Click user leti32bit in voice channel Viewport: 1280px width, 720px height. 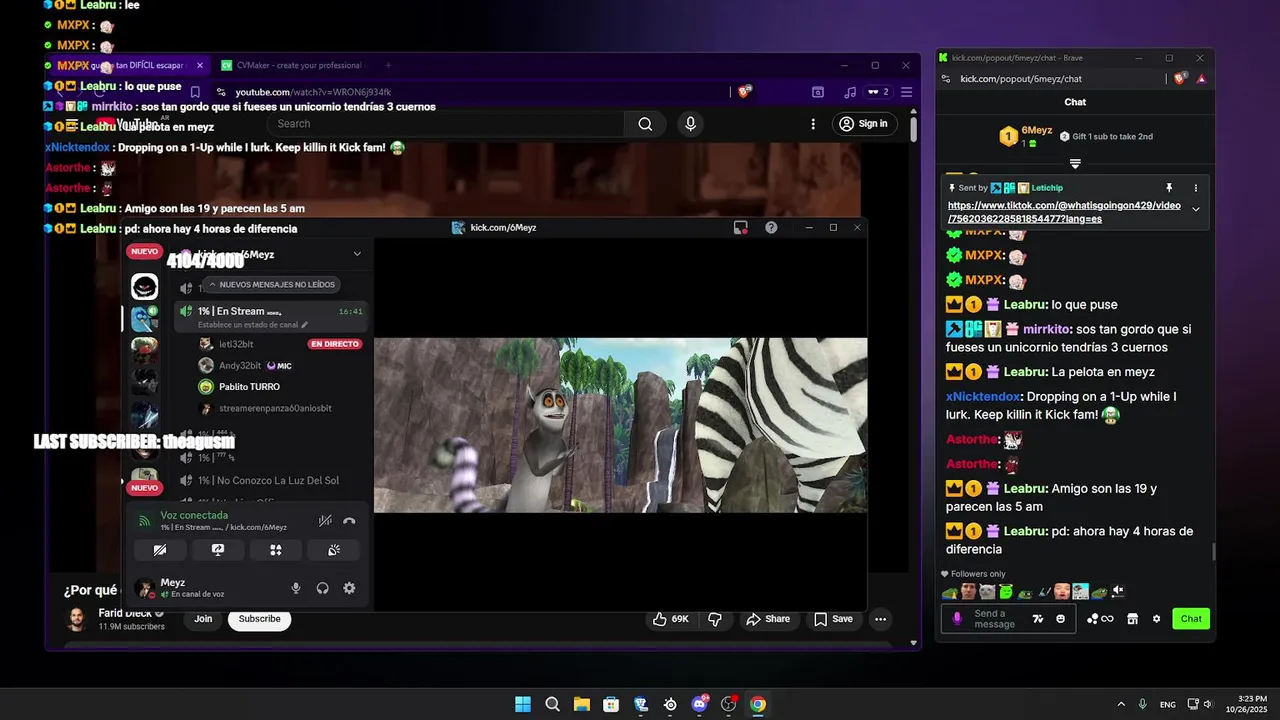click(236, 344)
